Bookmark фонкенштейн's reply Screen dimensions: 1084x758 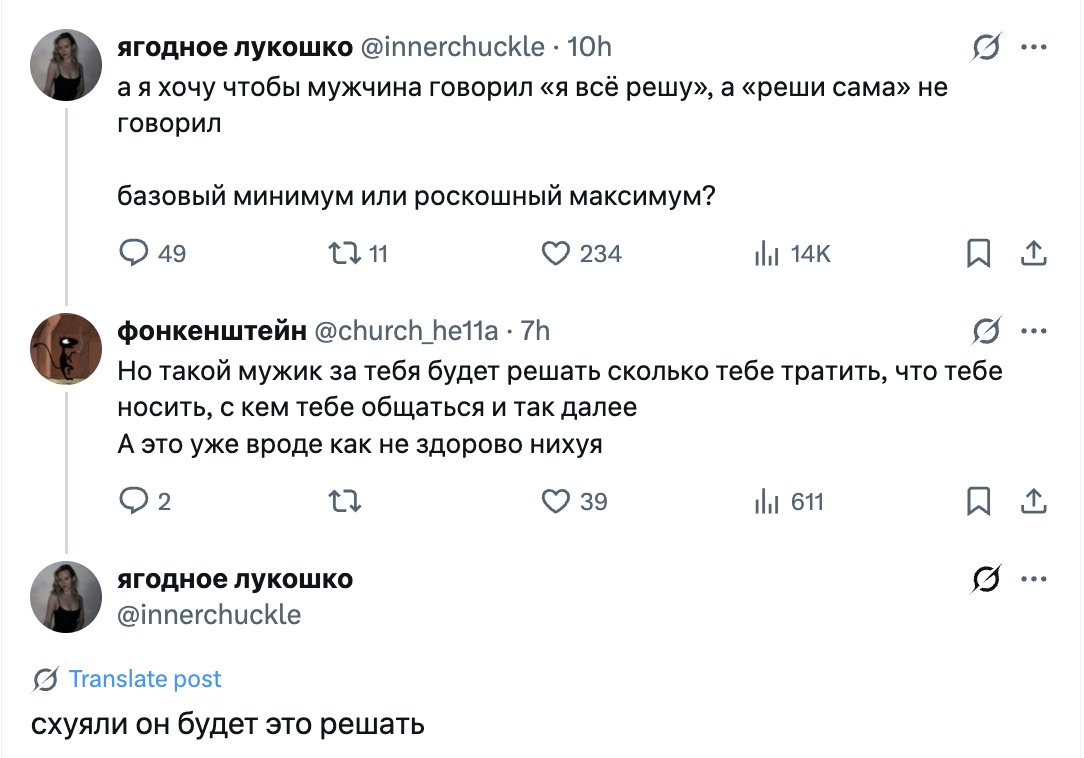point(978,501)
